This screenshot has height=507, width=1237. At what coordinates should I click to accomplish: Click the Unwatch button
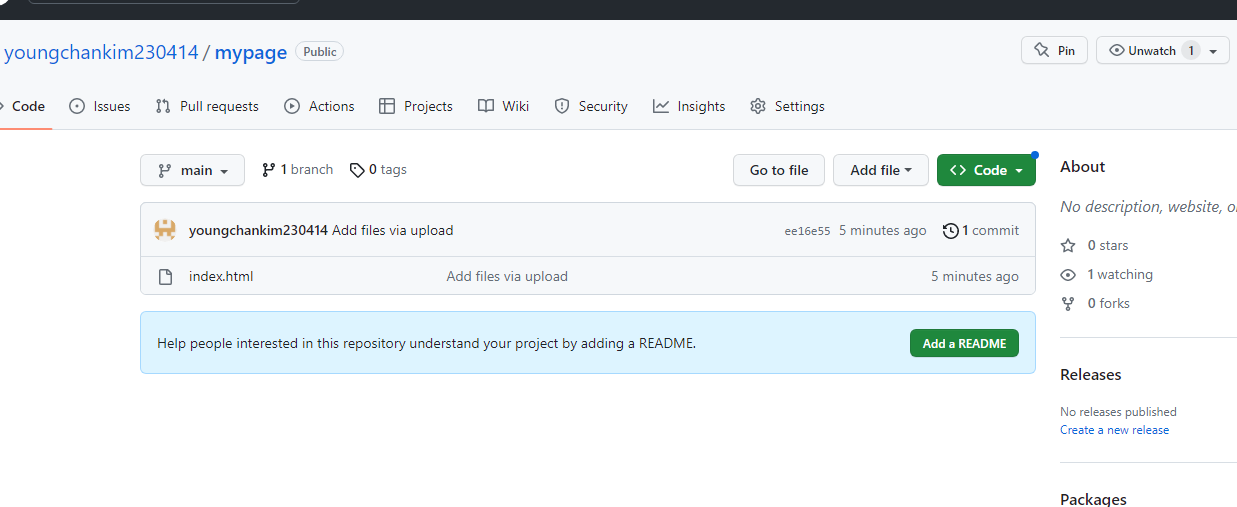pos(1150,50)
